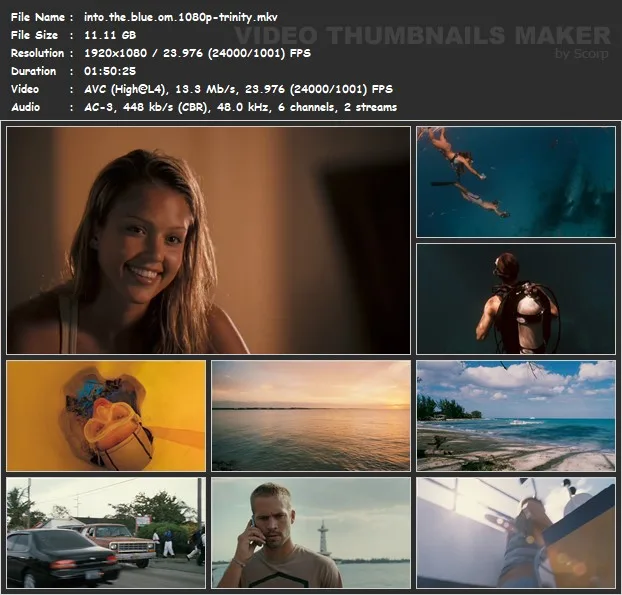Click the AC-3 audio details line
This screenshot has height=595, width=622.
click(x=240, y=107)
